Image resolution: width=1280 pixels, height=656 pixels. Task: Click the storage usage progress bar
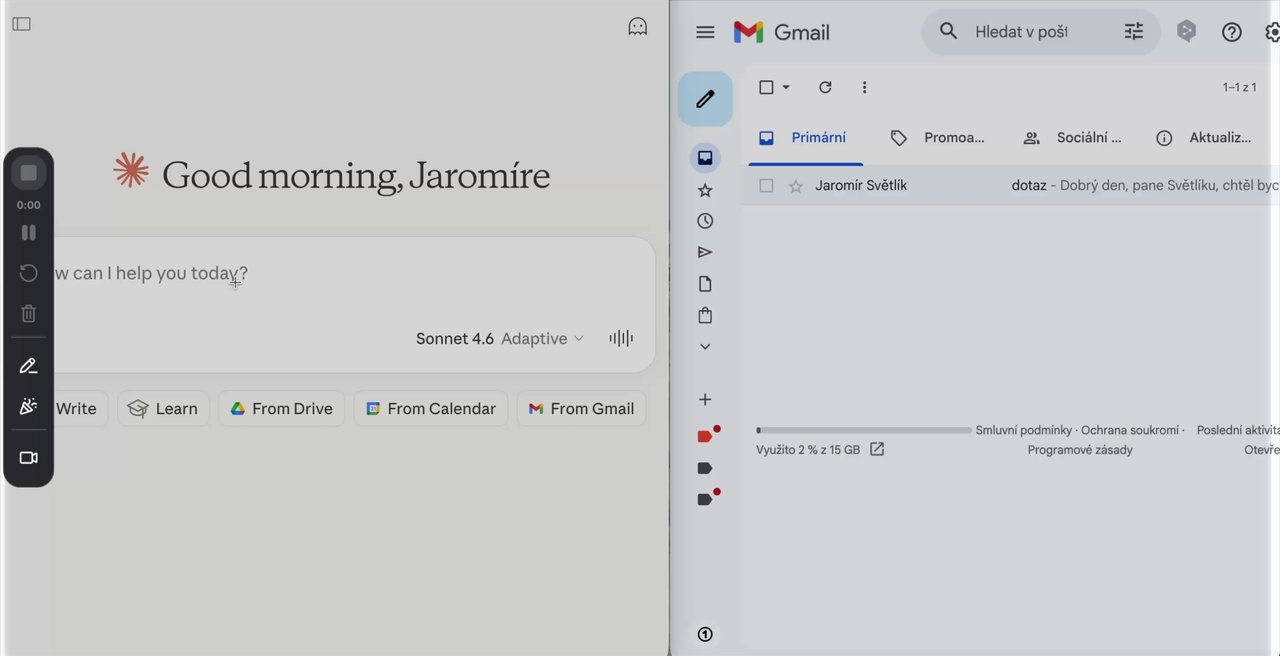coord(864,431)
